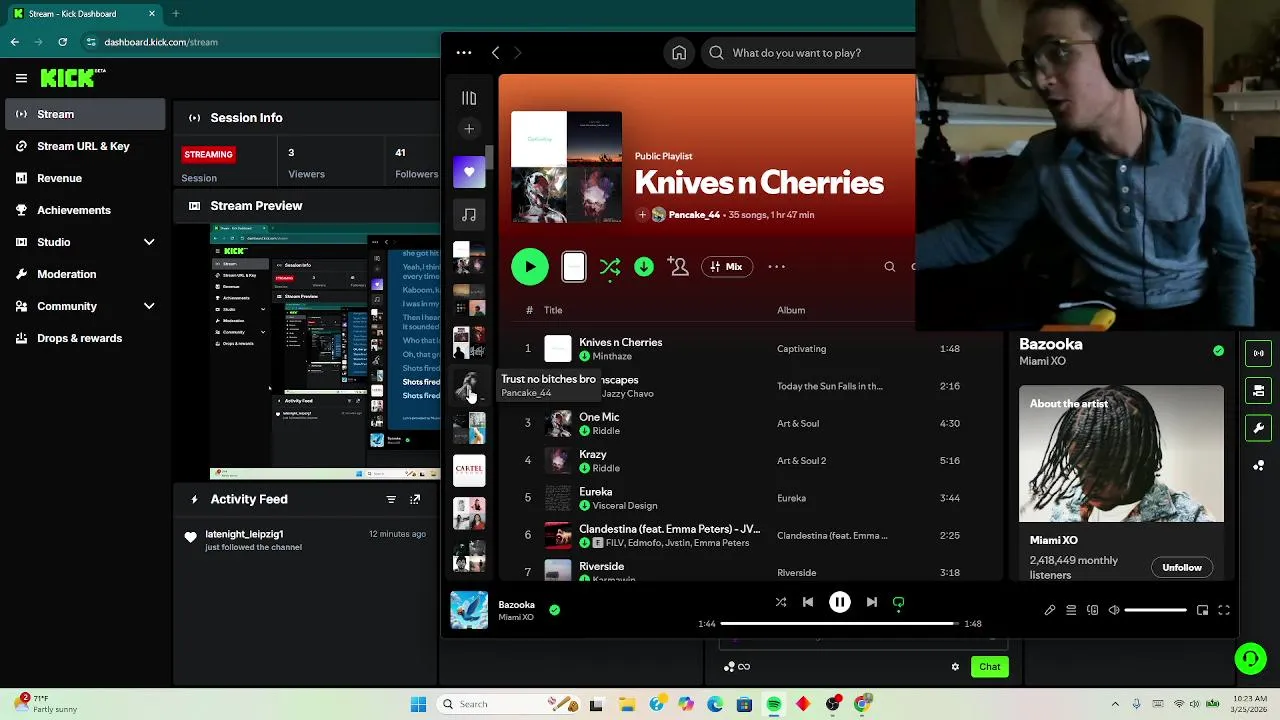
Task: Go to previous track in player bar
Action: (x=808, y=602)
